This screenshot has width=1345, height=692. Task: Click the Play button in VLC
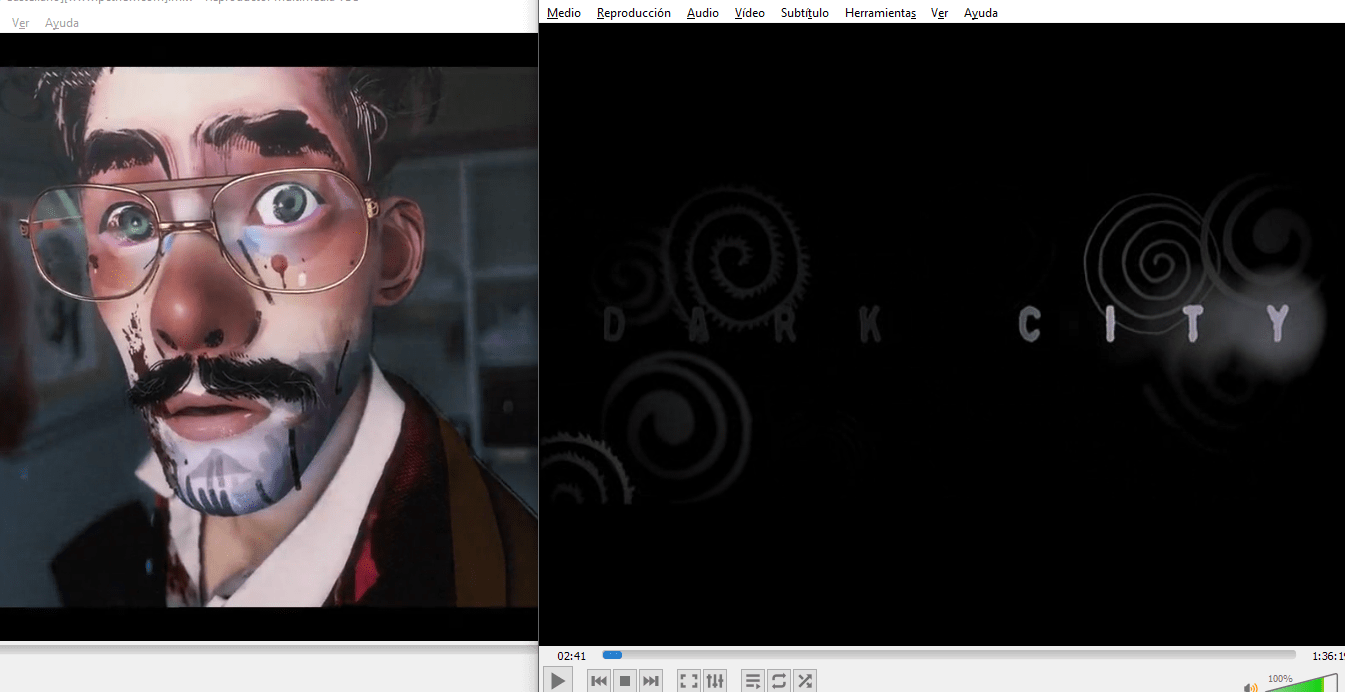coord(558,681)
